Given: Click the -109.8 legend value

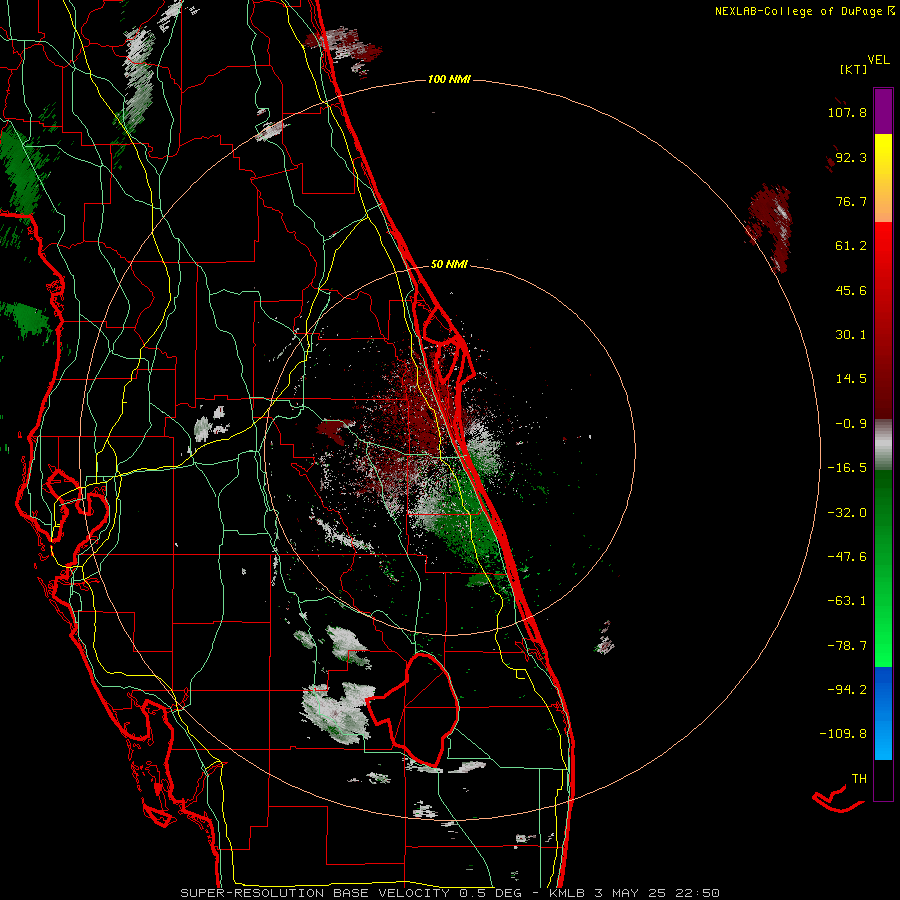Looking at the screenshot, I should [x=843, y=734].
